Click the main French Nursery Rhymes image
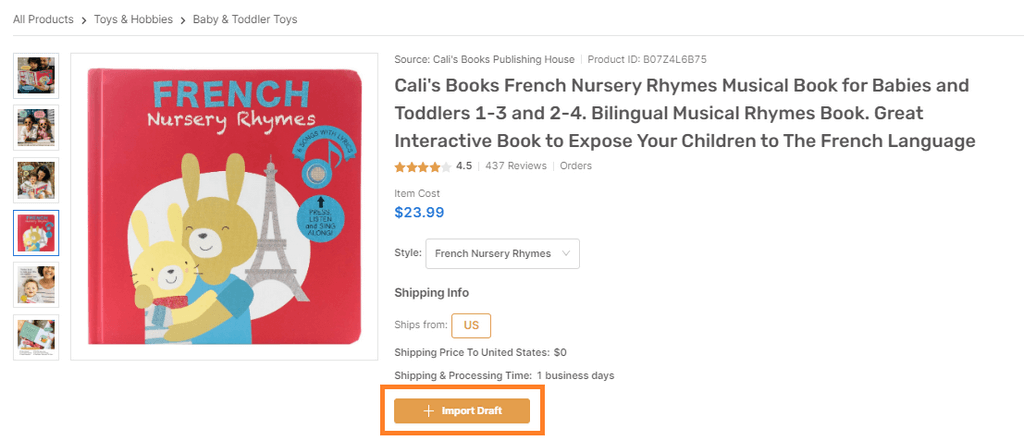1024x441 pixels. point(224,206)
